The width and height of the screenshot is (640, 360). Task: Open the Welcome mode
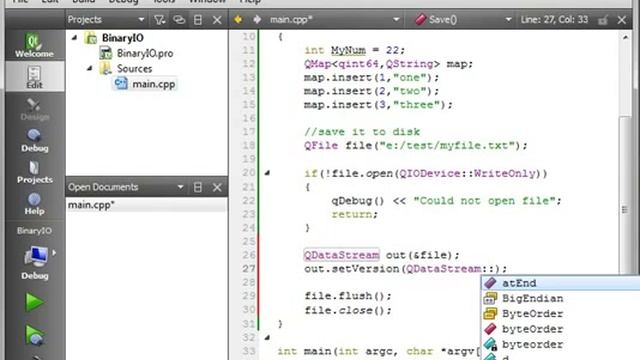pyautogui.click(x=34, y=45)
